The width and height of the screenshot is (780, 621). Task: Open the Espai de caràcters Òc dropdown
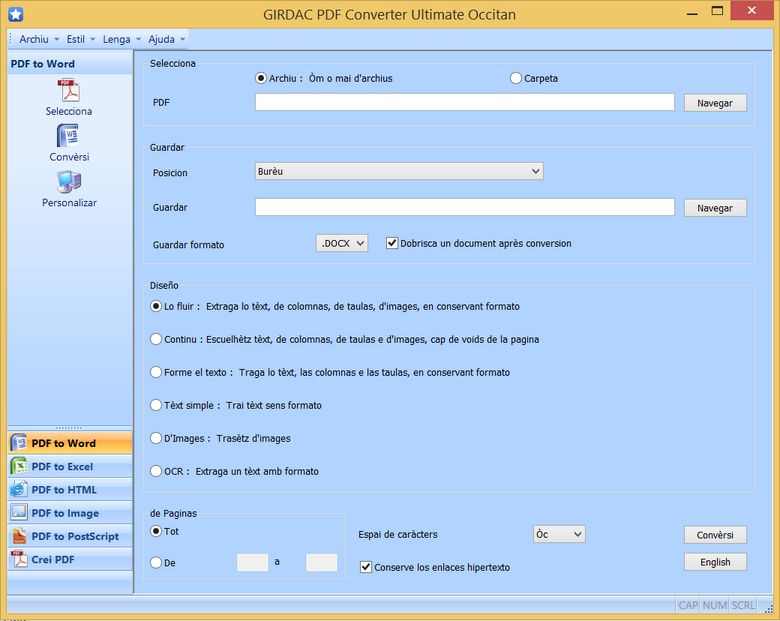click(x=559, y=534)
